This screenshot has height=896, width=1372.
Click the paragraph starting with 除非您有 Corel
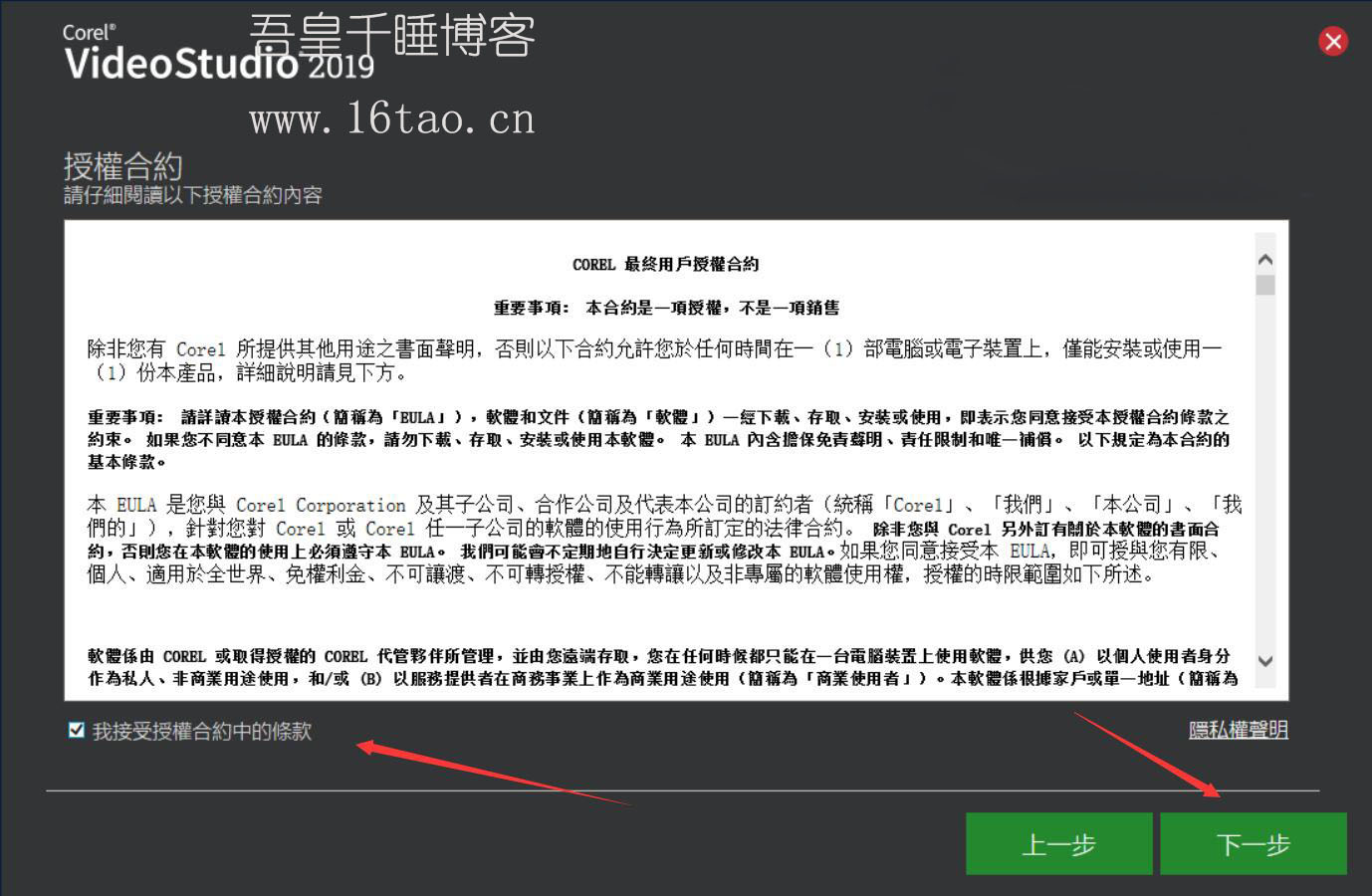[653, 360]
